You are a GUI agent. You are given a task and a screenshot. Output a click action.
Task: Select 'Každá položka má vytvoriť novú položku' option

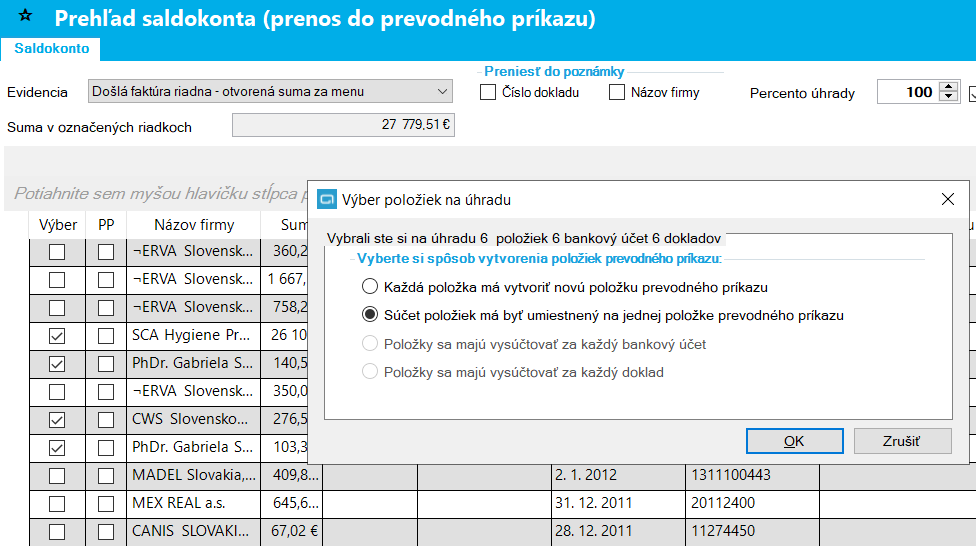click(x=370, y=286)
